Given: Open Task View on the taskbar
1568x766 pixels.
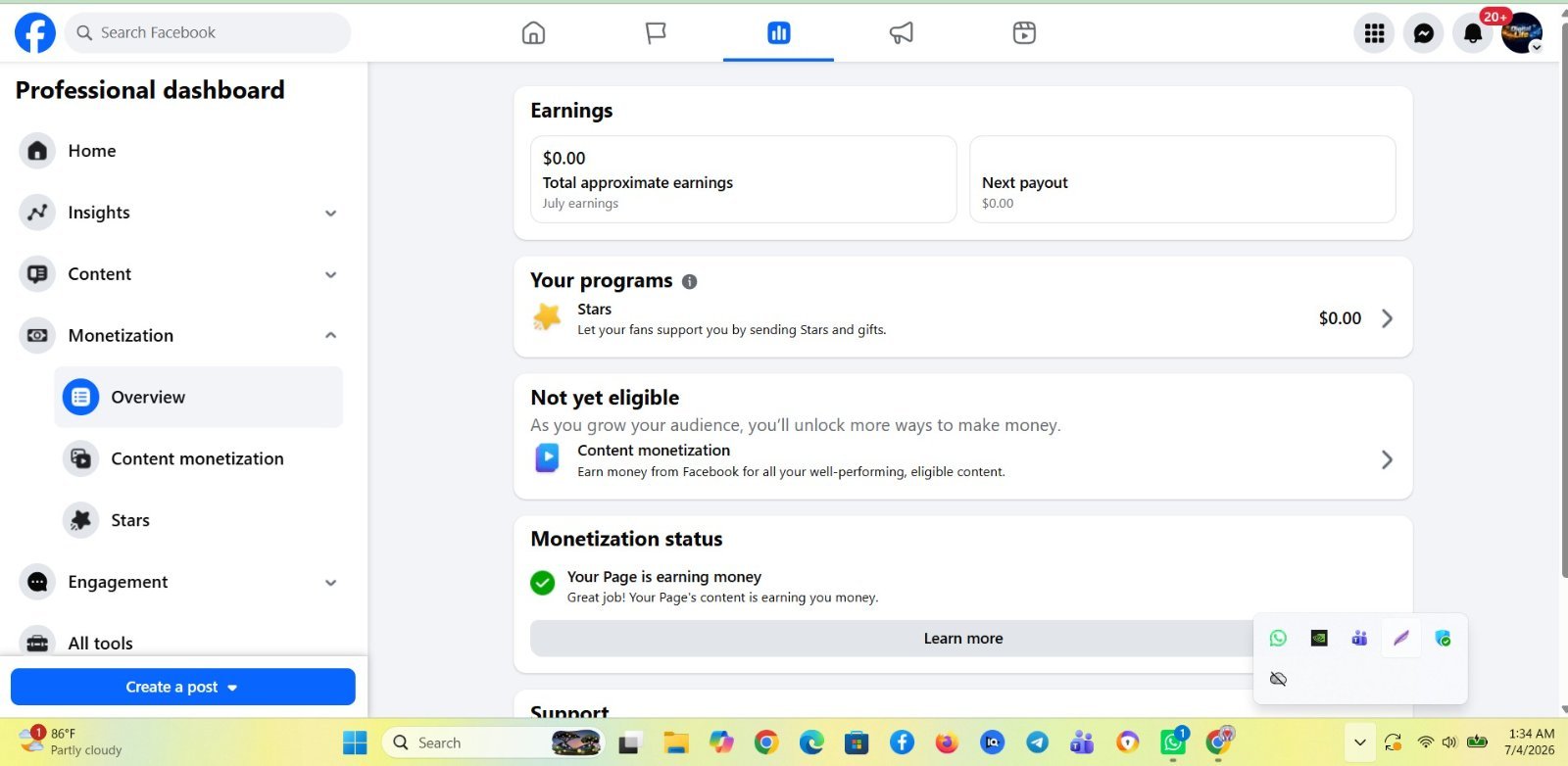Looking at the screenshot, I should point(628,743).
